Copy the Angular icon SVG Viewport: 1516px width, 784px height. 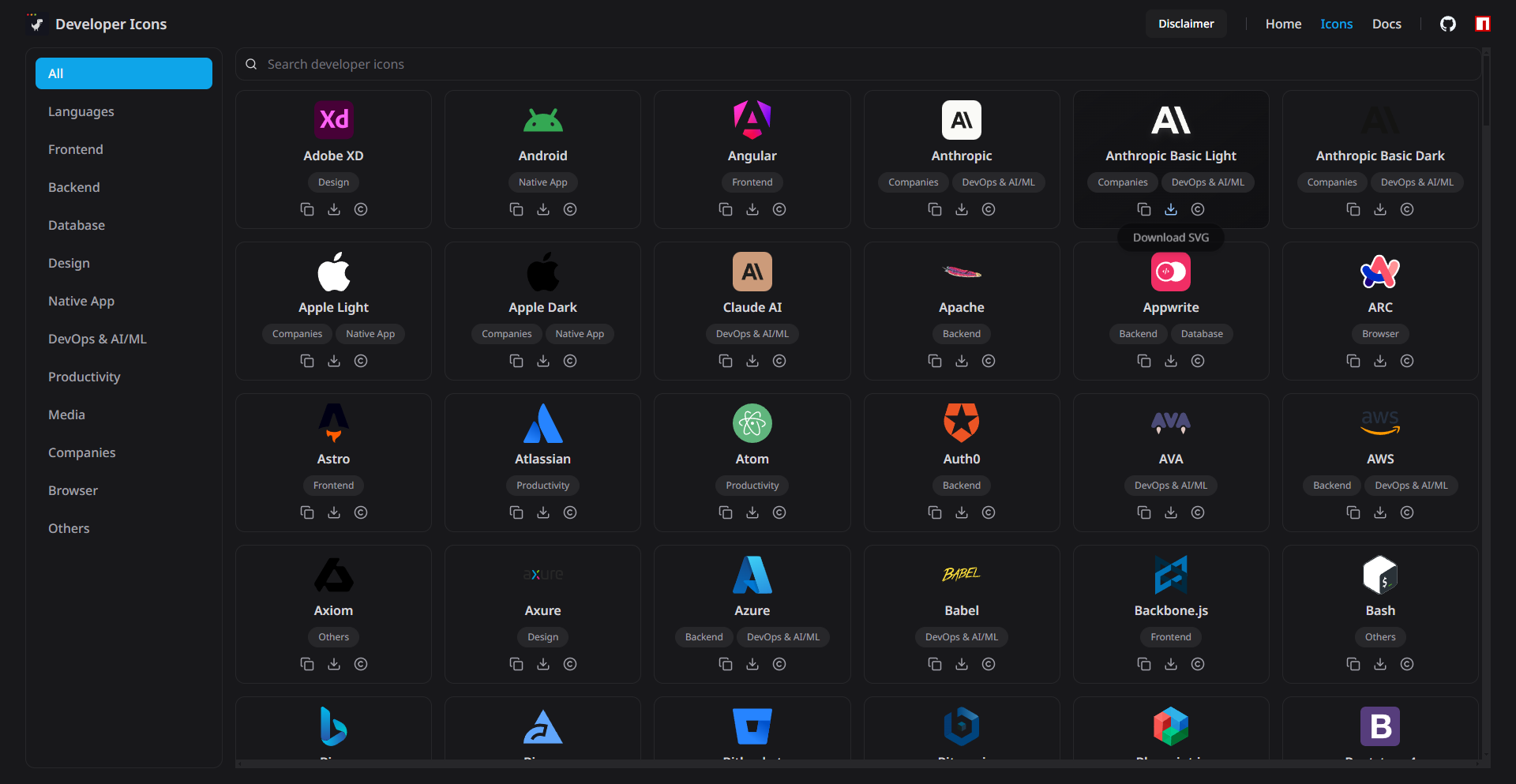point(726,209)
